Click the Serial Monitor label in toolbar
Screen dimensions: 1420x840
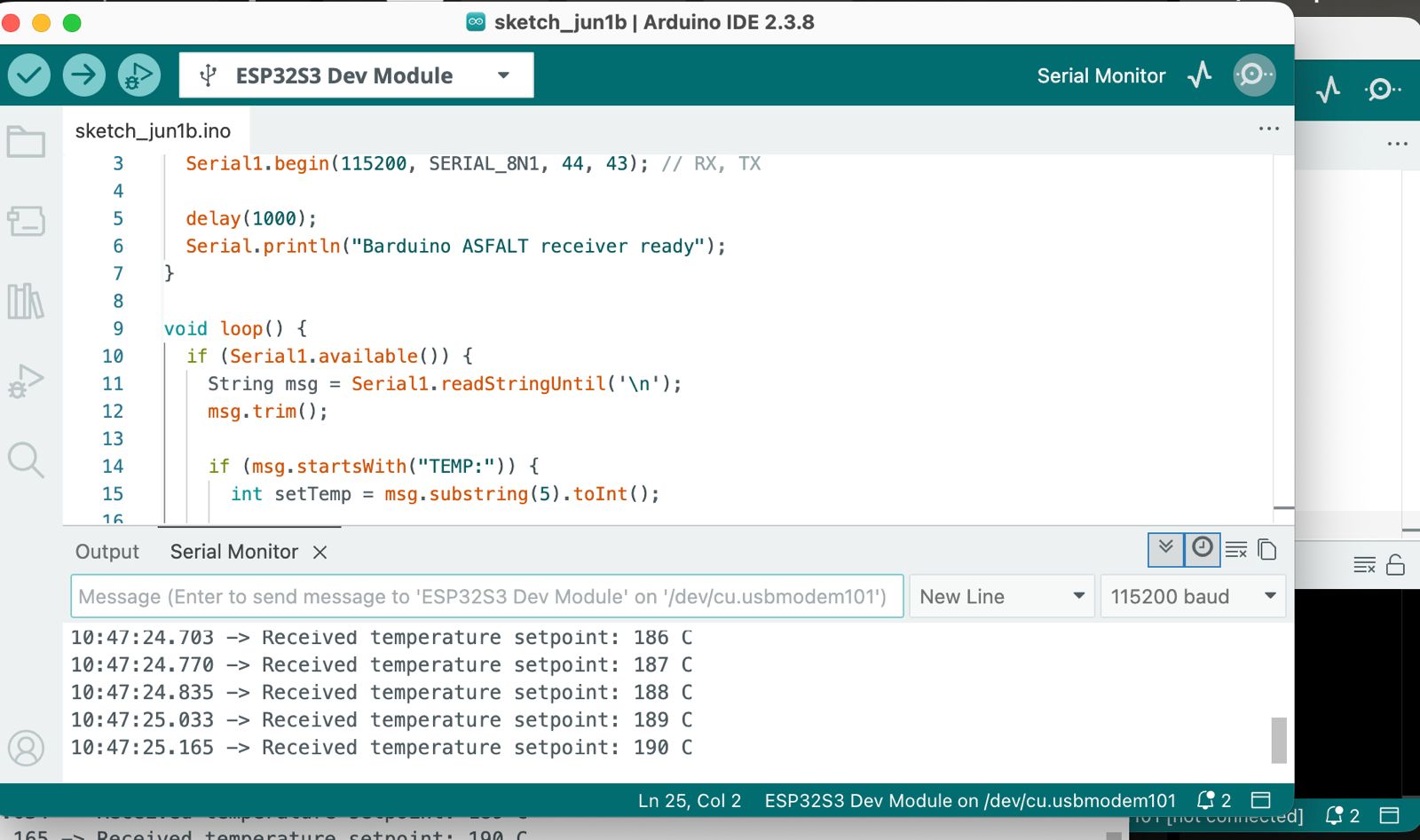click(x=1101, y=75)
